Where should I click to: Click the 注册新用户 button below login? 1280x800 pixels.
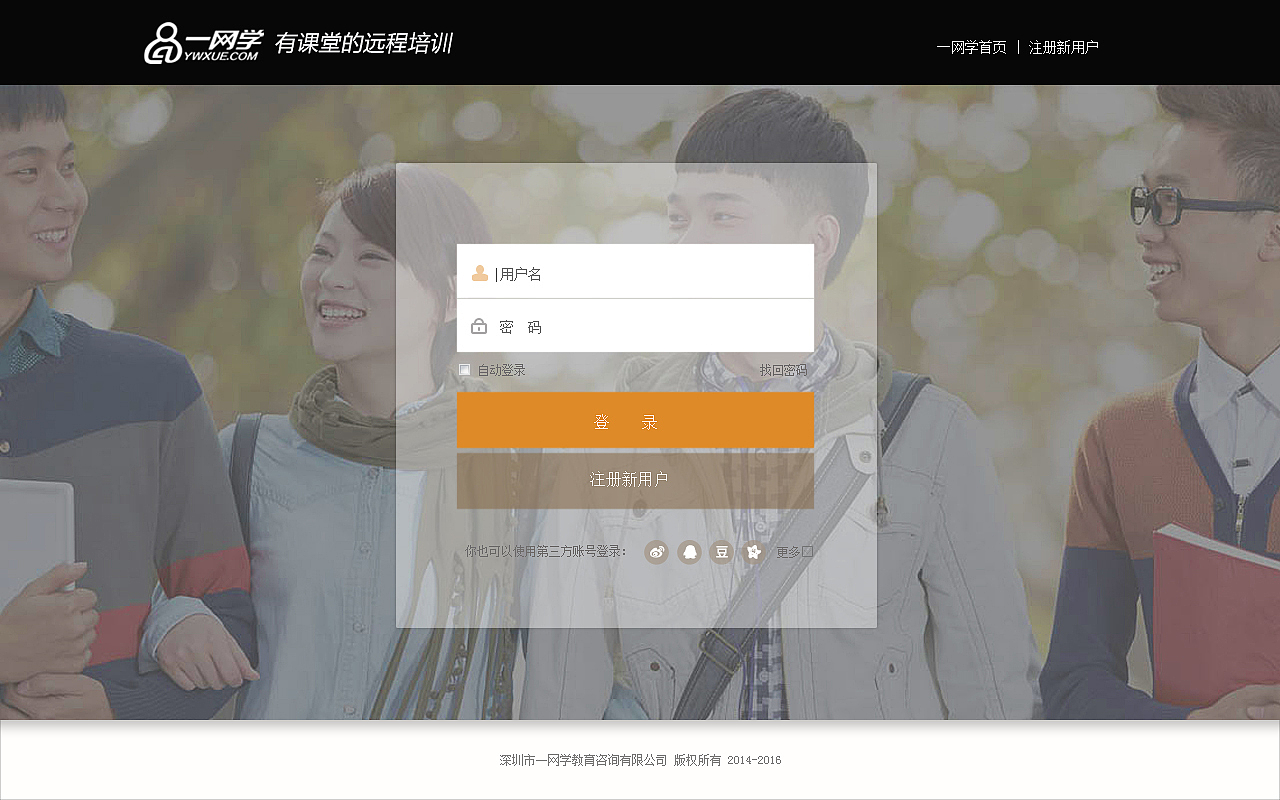click(x=635, y=480)
